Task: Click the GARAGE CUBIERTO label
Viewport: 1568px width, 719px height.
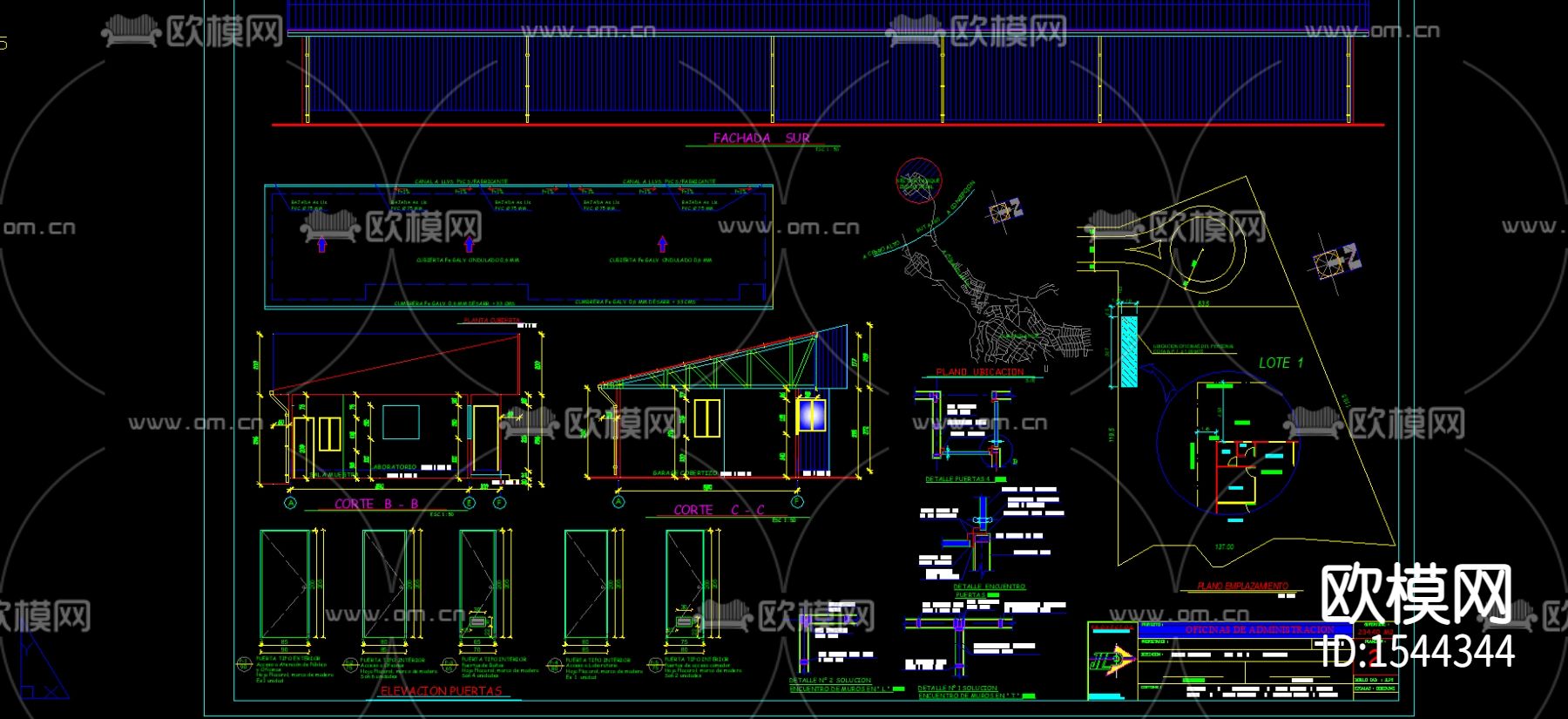Action: pyautogui.click(x=685, y=473)
